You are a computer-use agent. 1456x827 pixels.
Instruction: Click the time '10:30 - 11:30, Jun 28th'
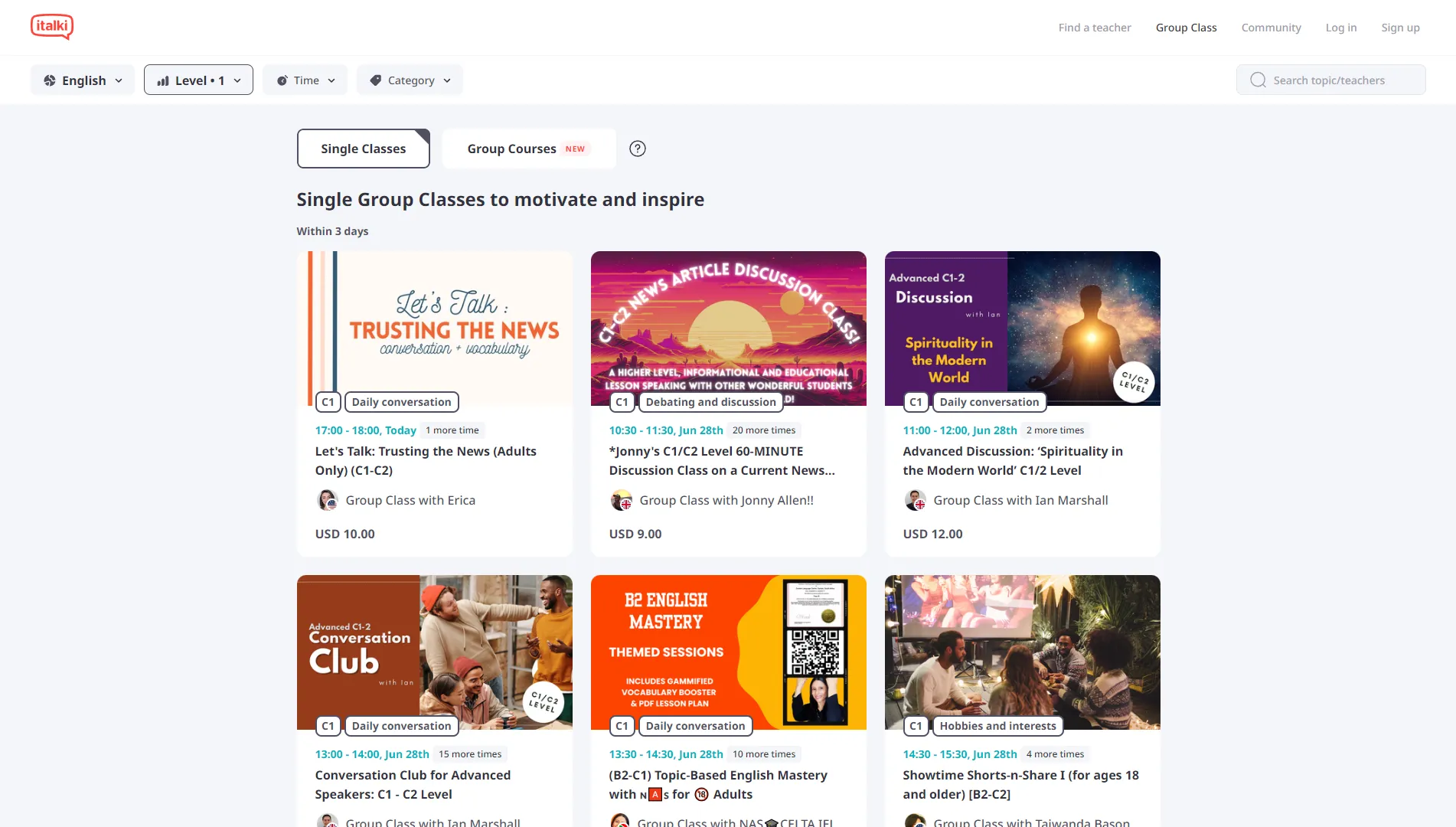click(x=666, y=430)
